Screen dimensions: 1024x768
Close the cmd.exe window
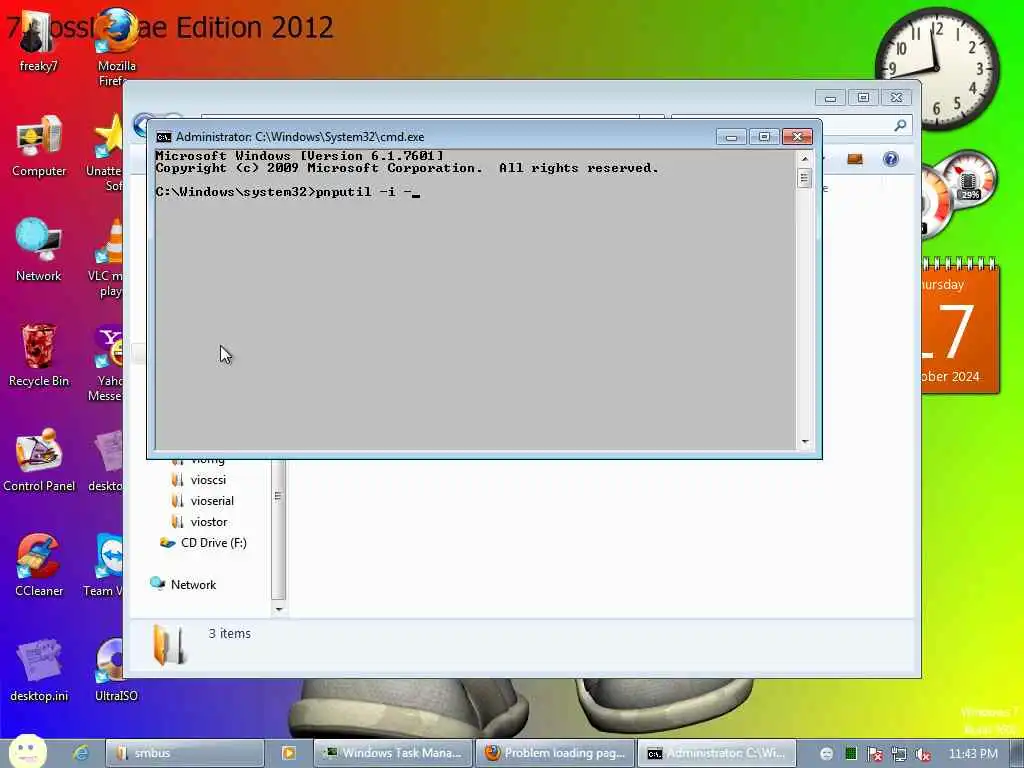[x=797, y=136]
